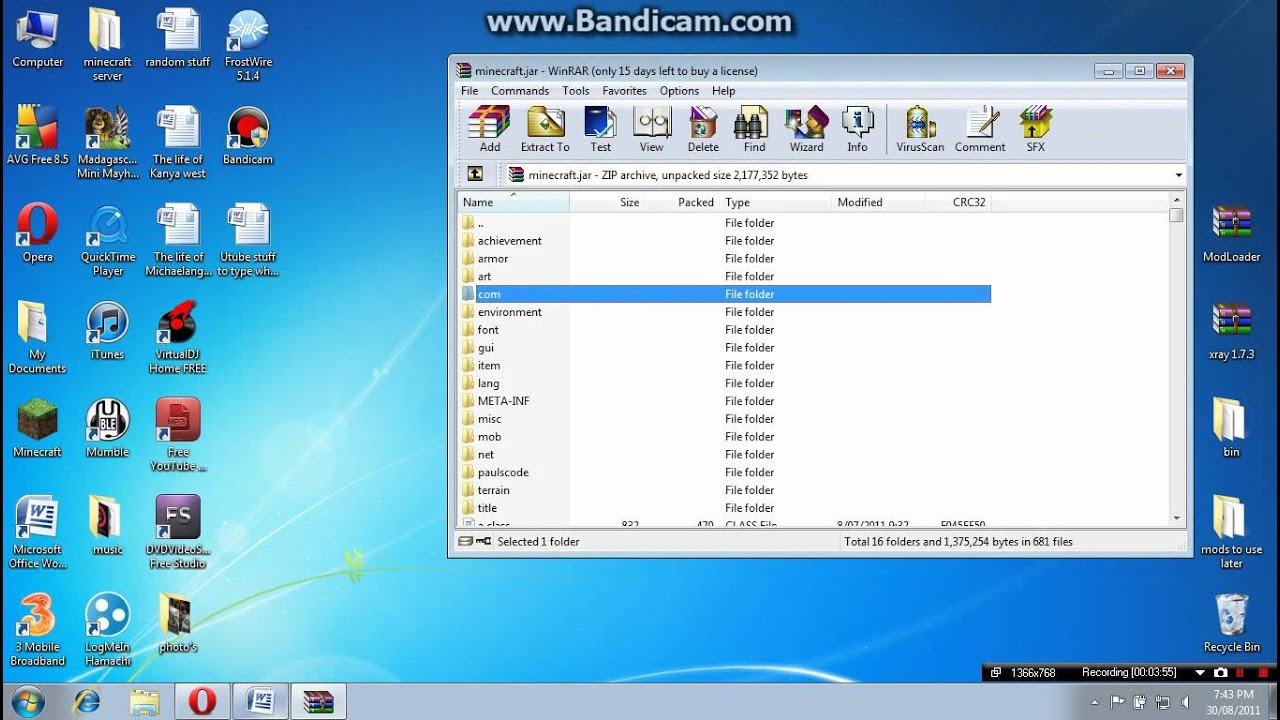
Task: Sort by the Type column header
Action: click(x=776, y=202)
